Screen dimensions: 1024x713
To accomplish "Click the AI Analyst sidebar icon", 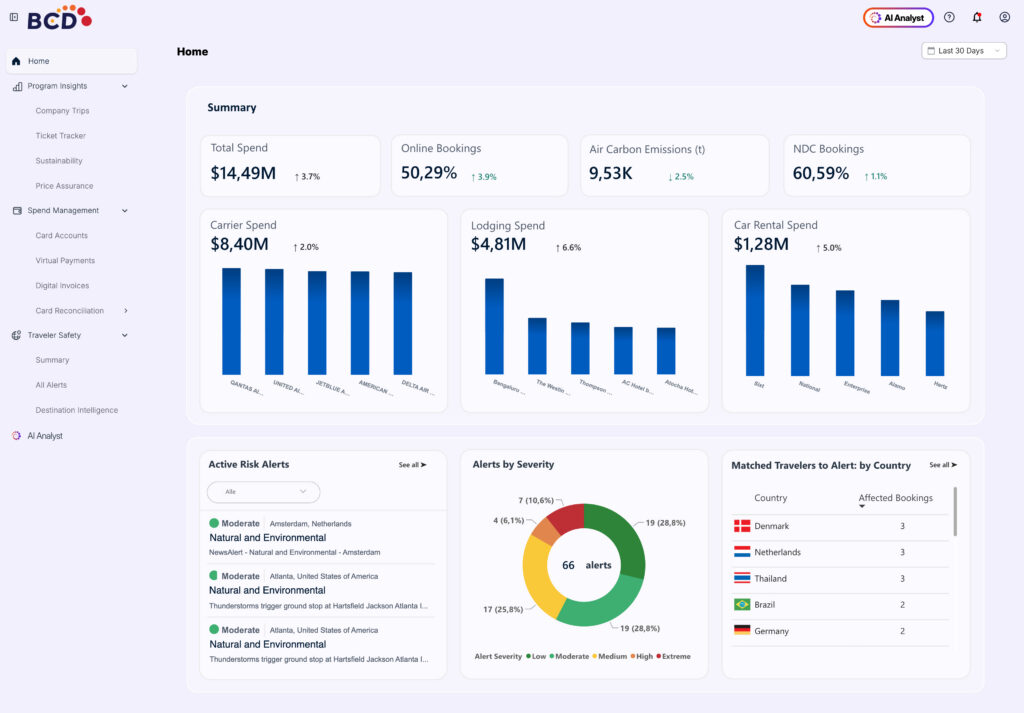I will [x=16, y=436].
